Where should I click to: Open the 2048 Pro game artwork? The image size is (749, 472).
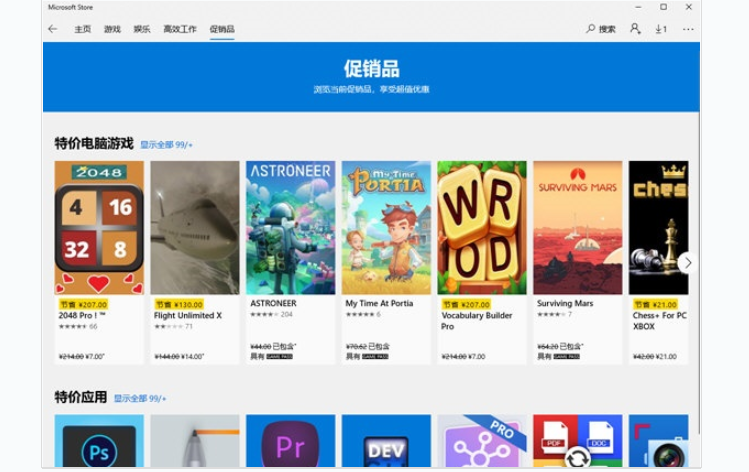click(99, 227)
